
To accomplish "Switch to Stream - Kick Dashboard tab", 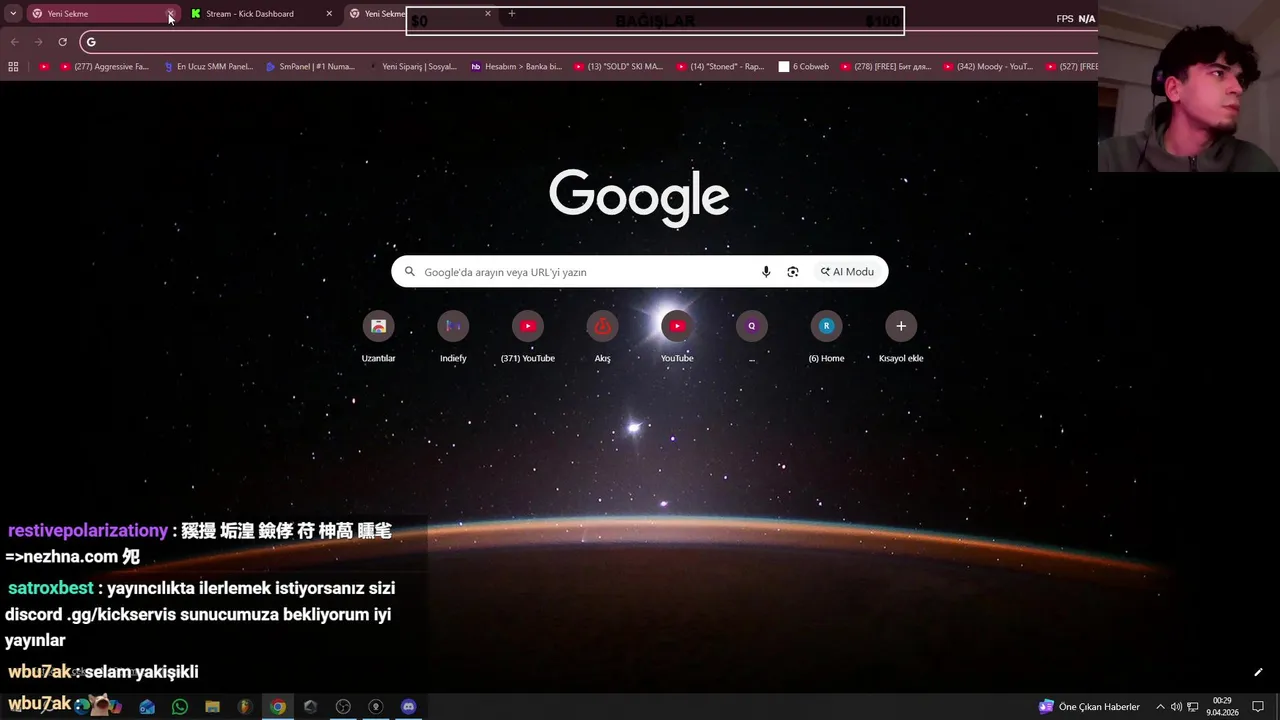I will [260, 14].
